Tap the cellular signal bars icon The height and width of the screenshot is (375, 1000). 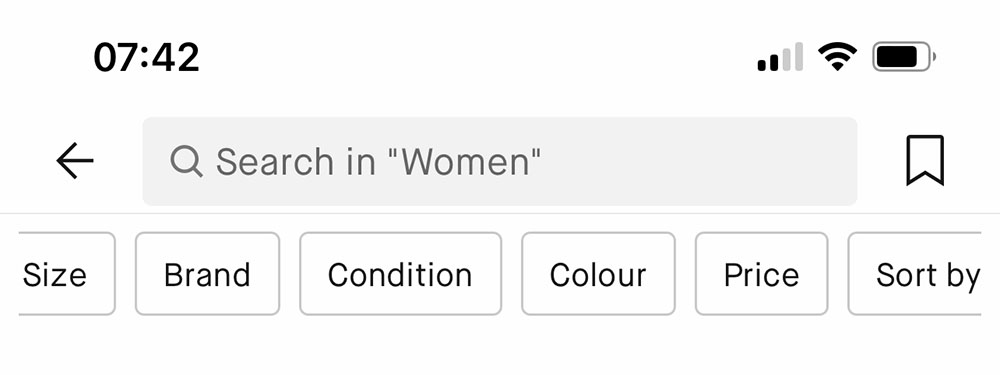[x=780, y=57]
